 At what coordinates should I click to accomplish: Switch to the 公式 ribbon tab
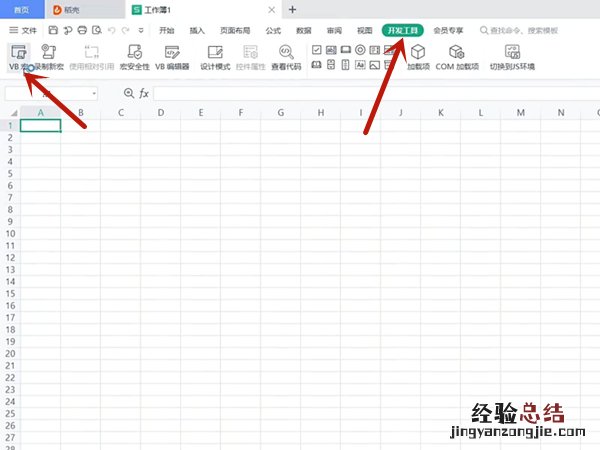[x=273, y=30]
